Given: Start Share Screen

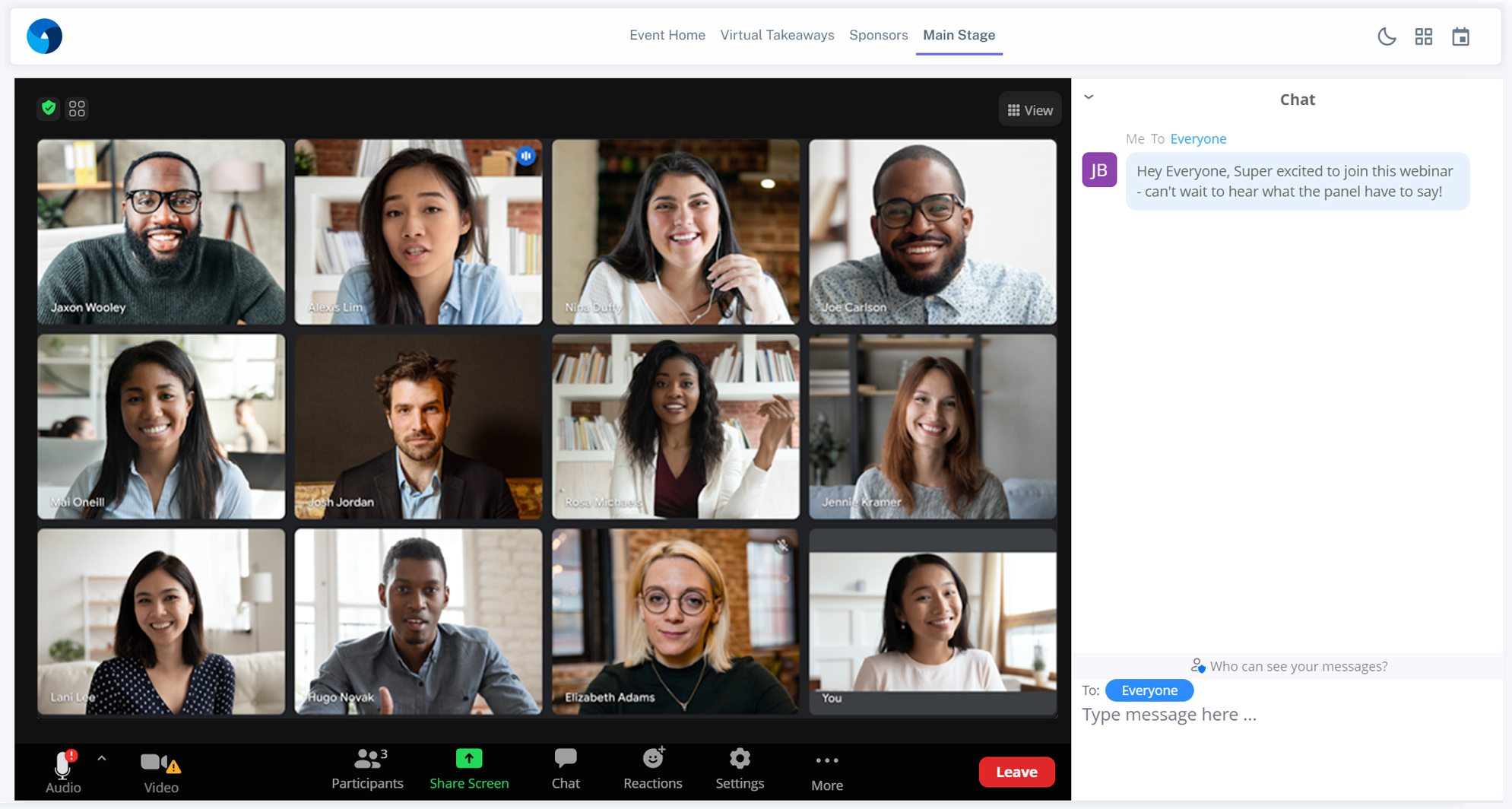Looking at the screenshot, I should pyautogui.click(x=469, y=769).
